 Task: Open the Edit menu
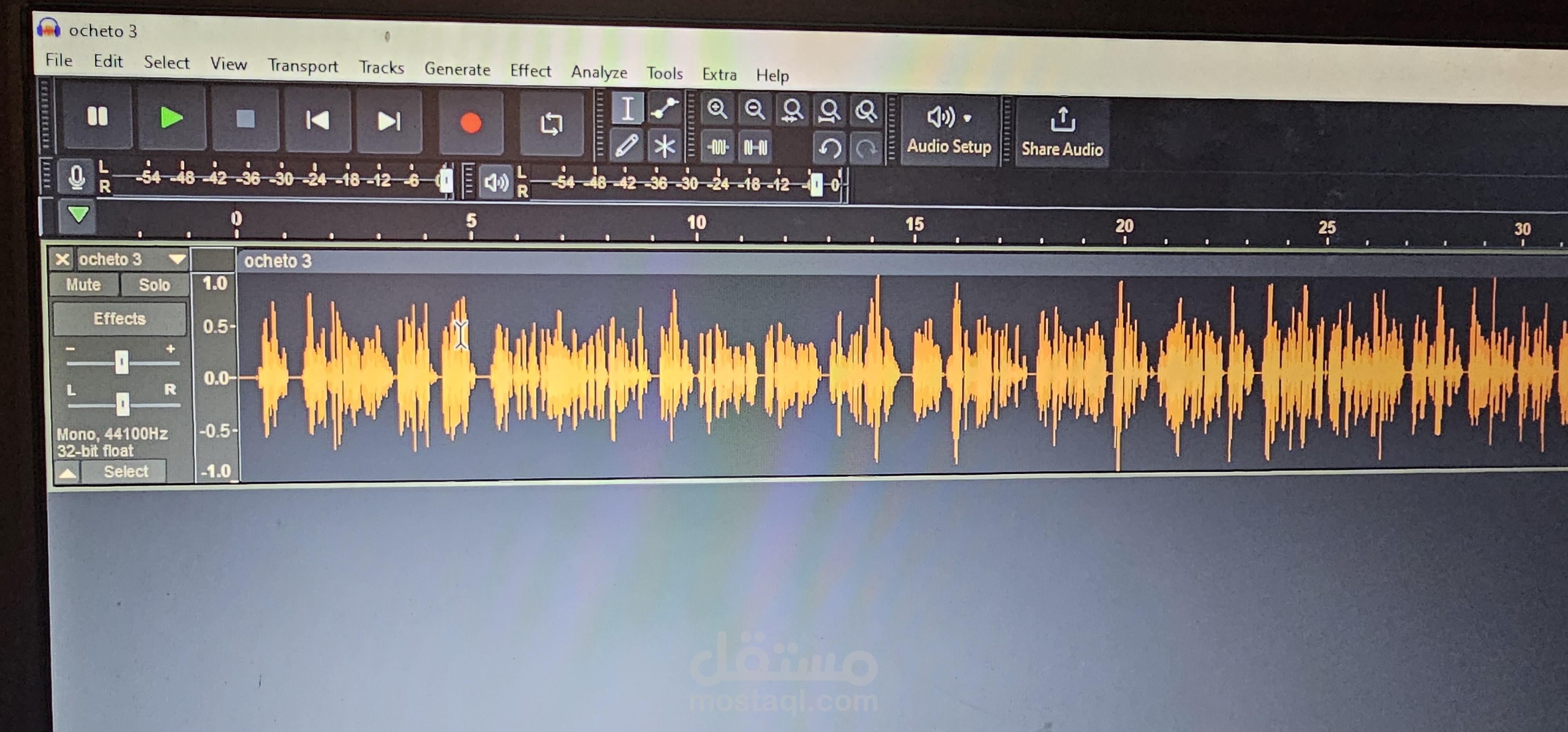click(108, 62)
